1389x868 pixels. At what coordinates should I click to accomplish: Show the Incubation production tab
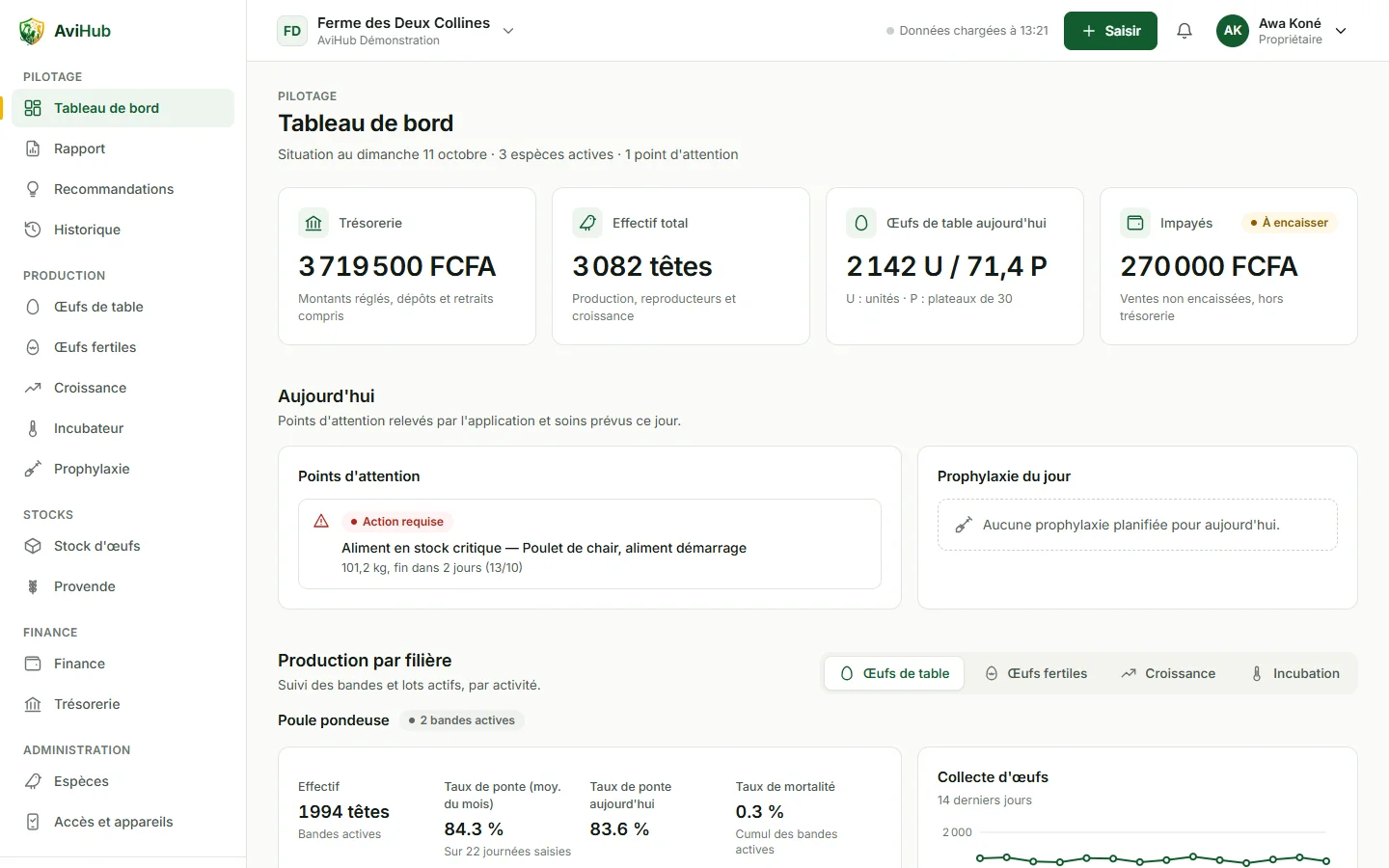[x=1294, y=673]
